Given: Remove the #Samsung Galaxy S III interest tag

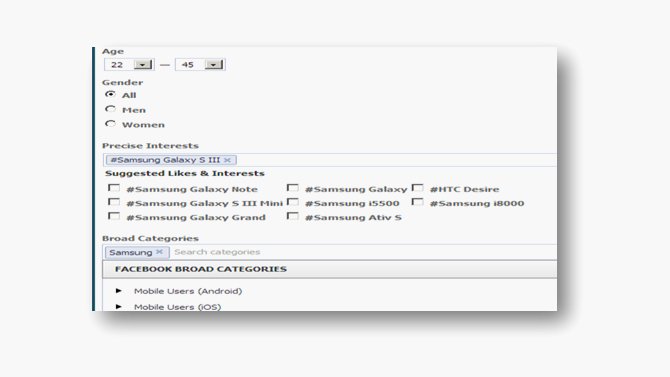Looking at the screenshot, I should (227, 160).
